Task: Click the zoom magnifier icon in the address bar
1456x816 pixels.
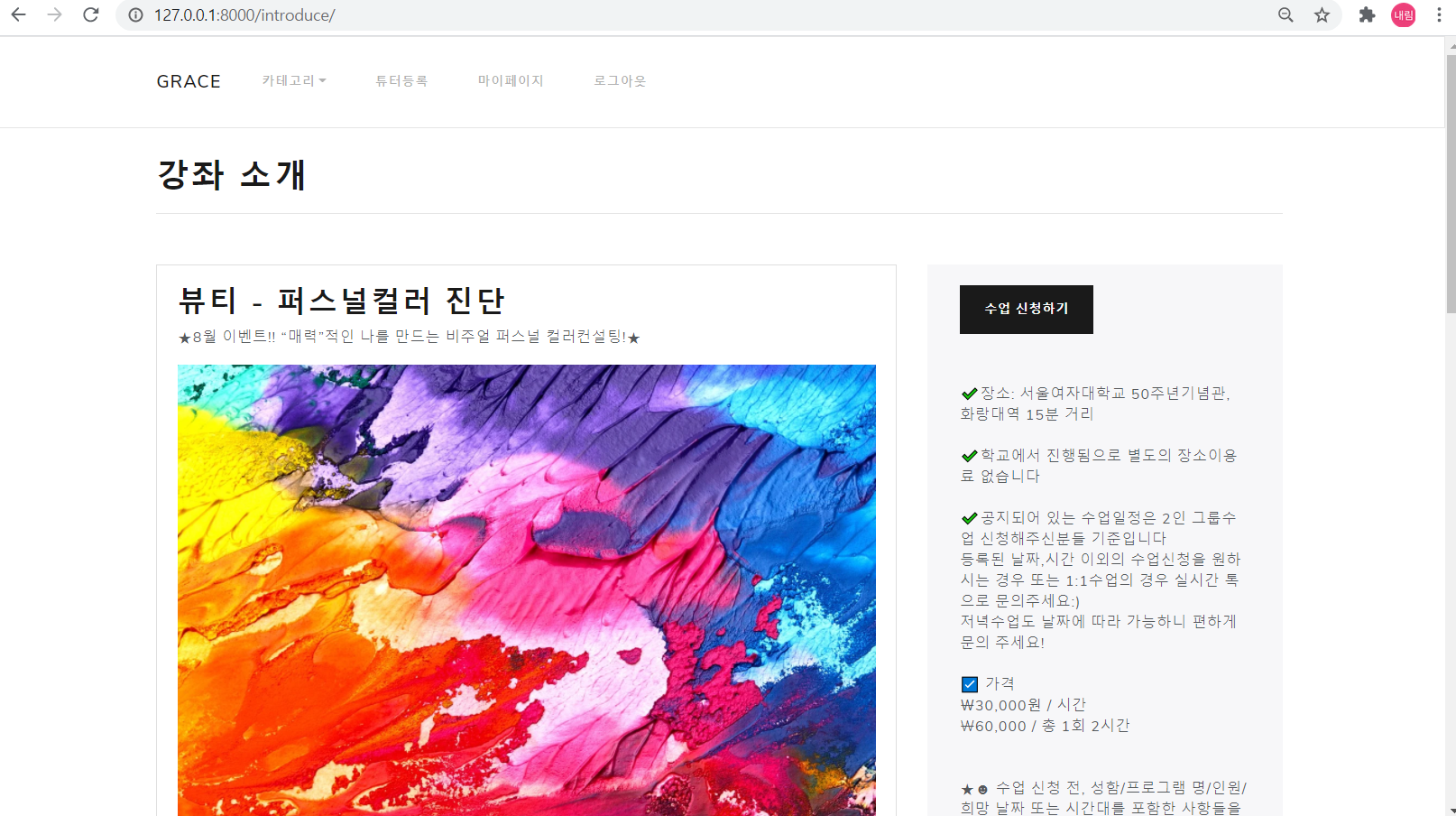Action: coord(1285,14)
